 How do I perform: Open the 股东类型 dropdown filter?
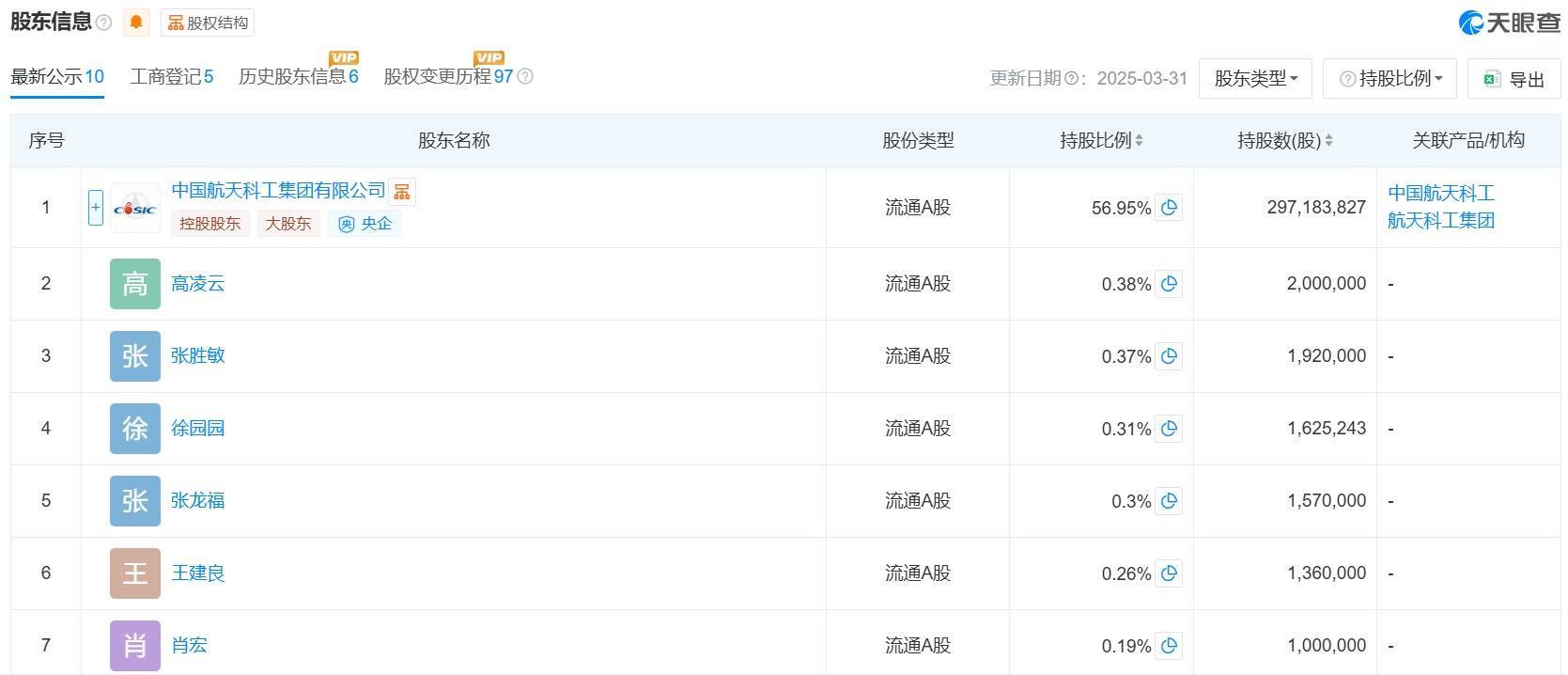[x=1255, y=79]
